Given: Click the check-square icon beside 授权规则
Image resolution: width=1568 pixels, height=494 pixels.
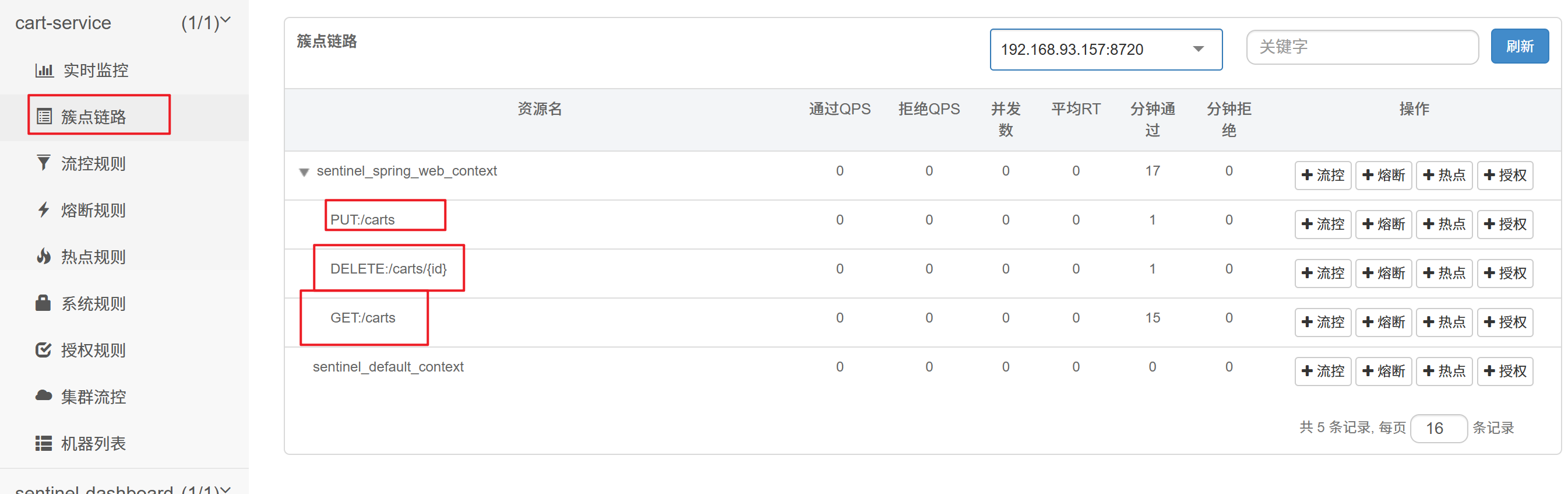Looking at the screenshot, I should pos(44,349).
